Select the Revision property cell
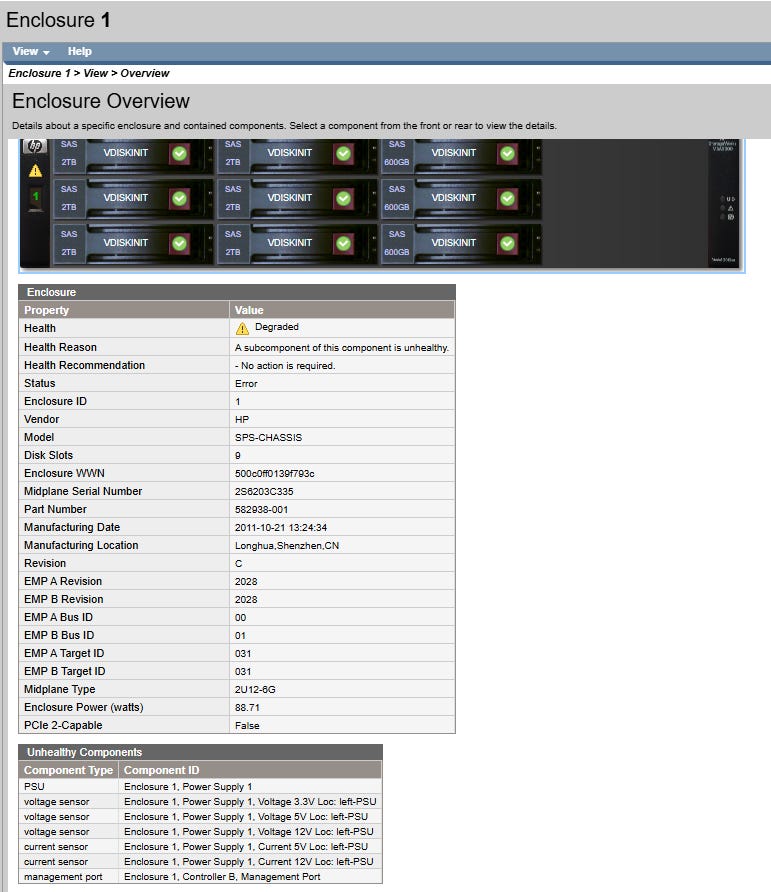Screen dimensions: 771x892 (x=124, y=564)
